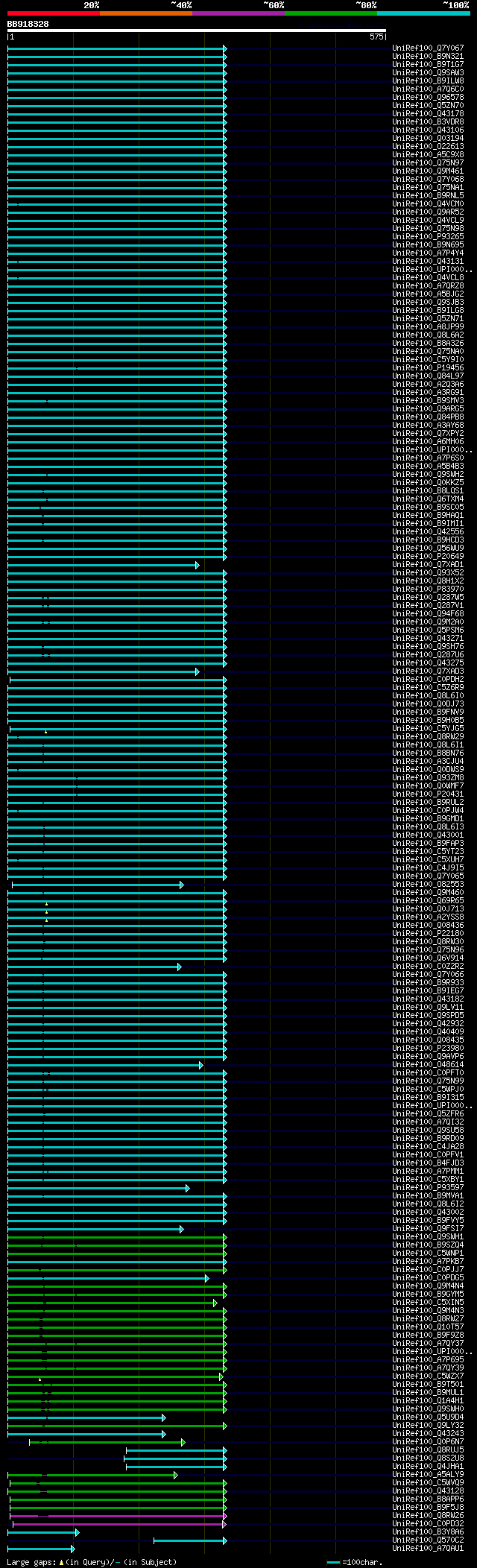The image size is (477, 1568).
Task: Click the =100char. scale legend
Action: (354, 1562)
